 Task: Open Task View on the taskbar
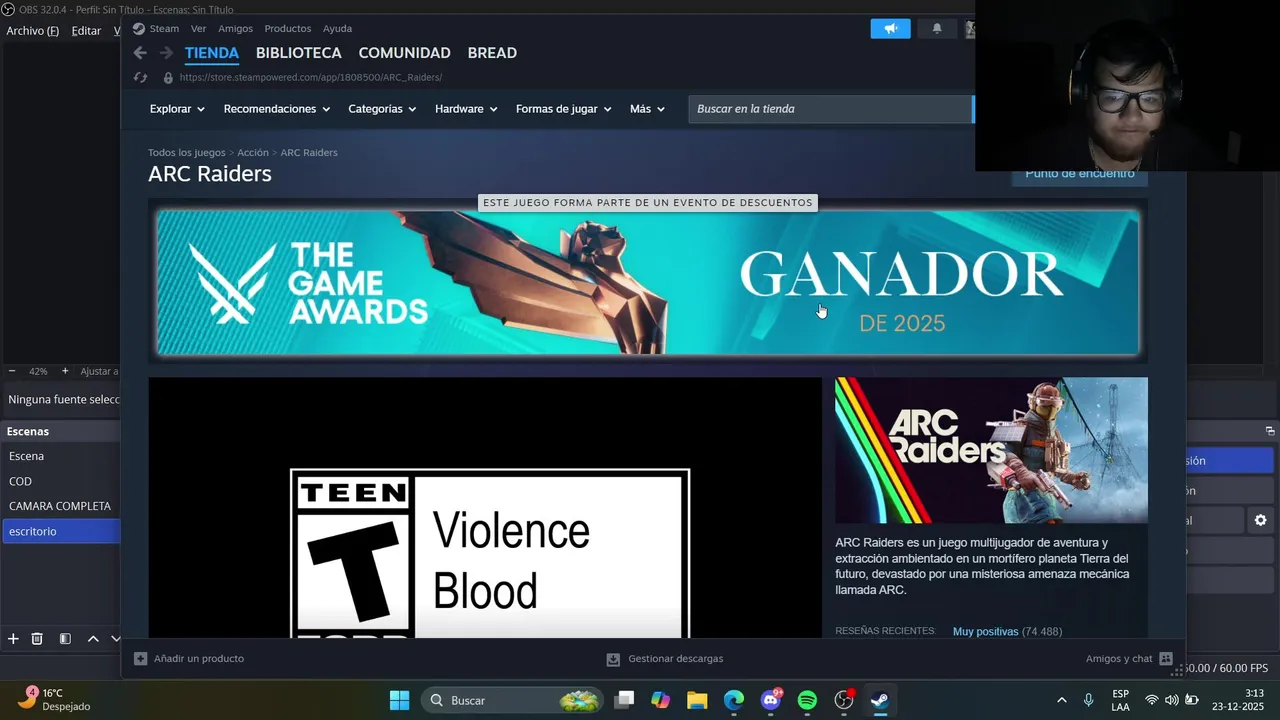tap(624, 700)
